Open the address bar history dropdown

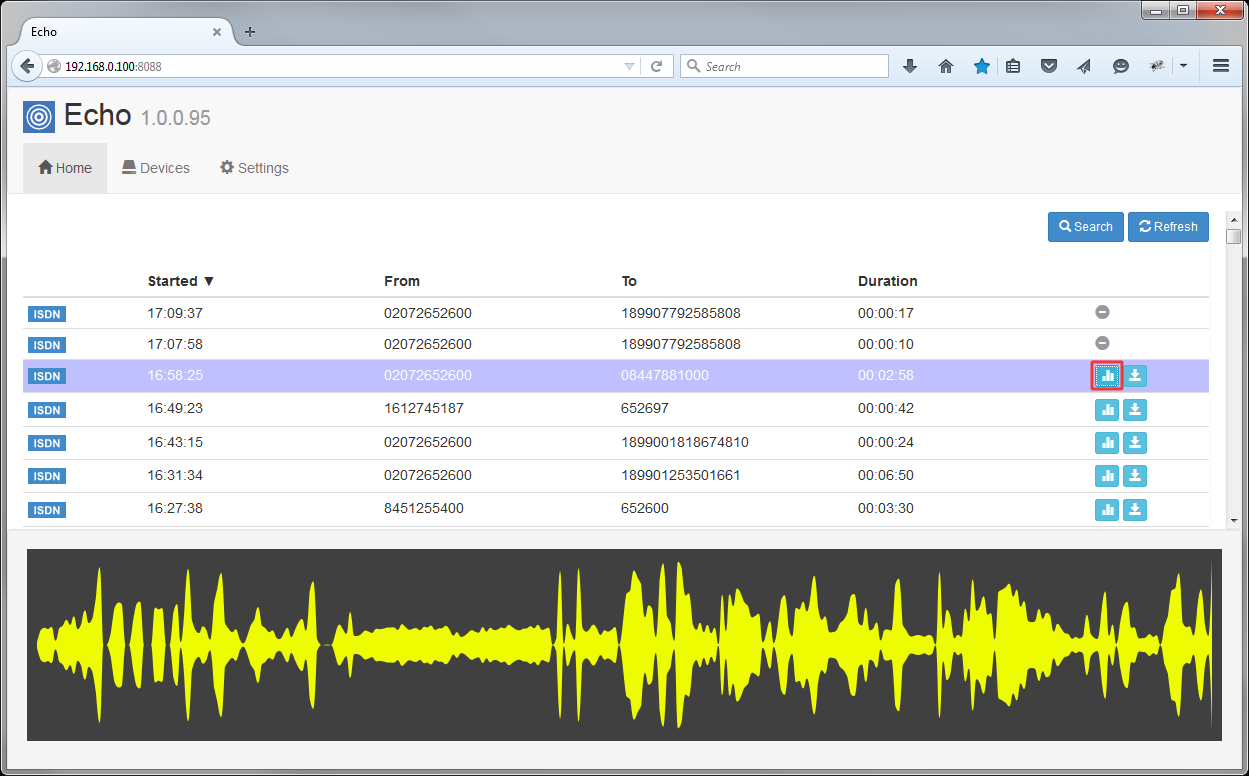[629, 66]
